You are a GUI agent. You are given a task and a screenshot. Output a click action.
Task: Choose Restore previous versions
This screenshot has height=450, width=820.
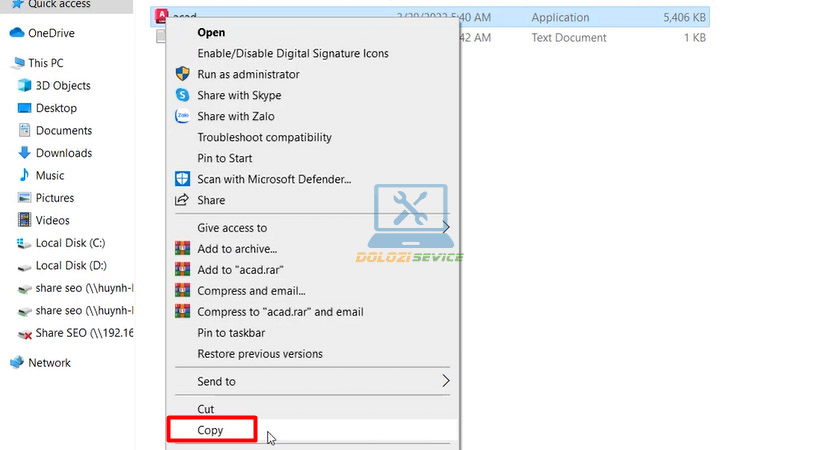260,354
